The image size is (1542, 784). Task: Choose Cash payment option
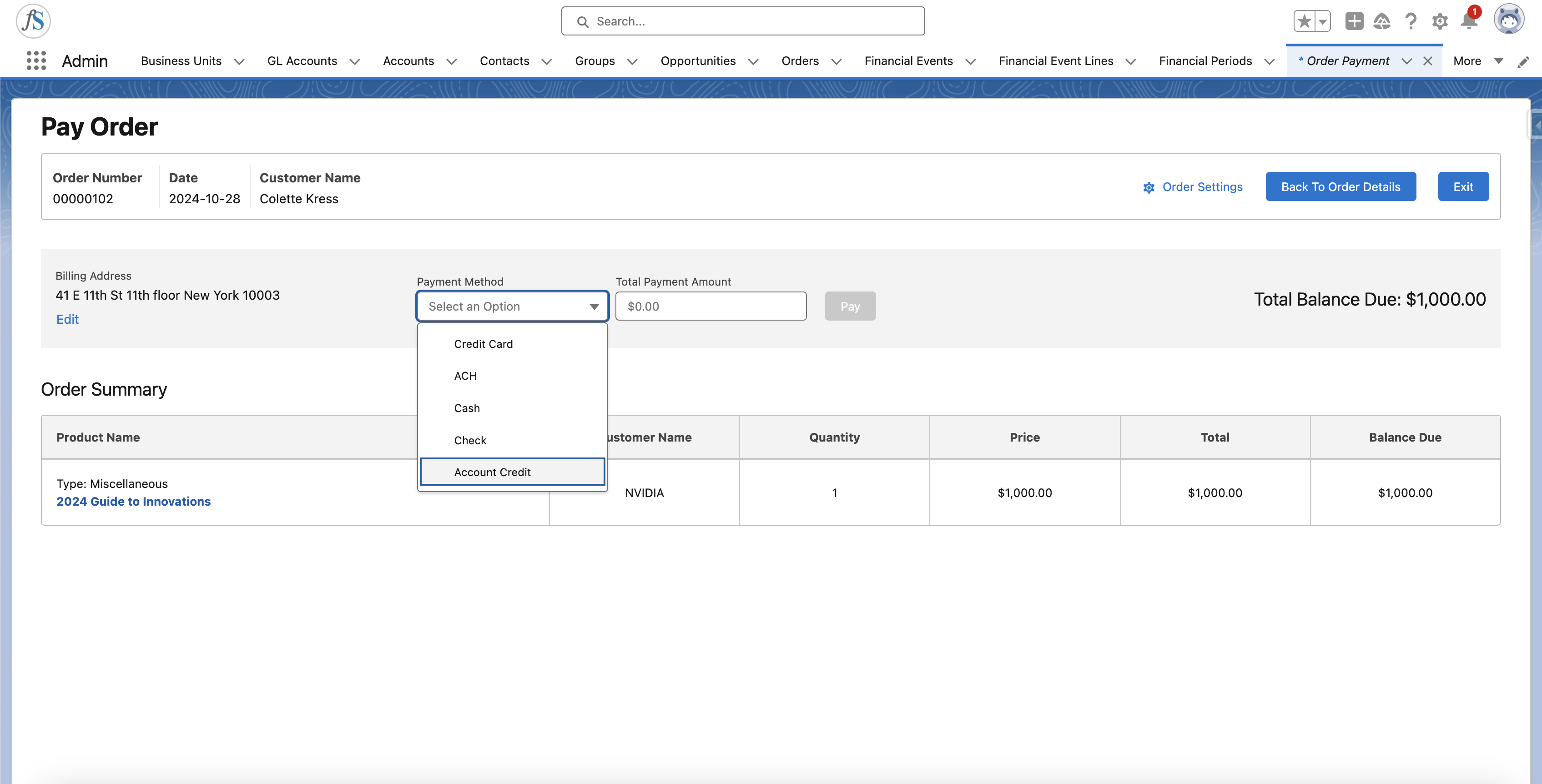(512, 408)
